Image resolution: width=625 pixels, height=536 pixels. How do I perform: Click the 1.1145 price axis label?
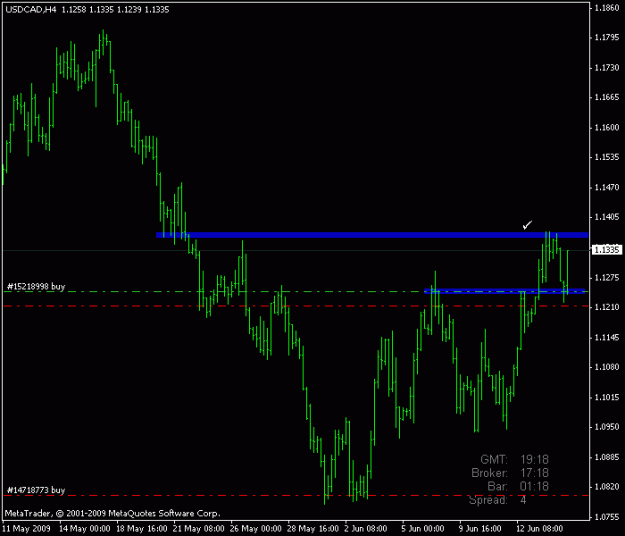(x=607, y=338)
